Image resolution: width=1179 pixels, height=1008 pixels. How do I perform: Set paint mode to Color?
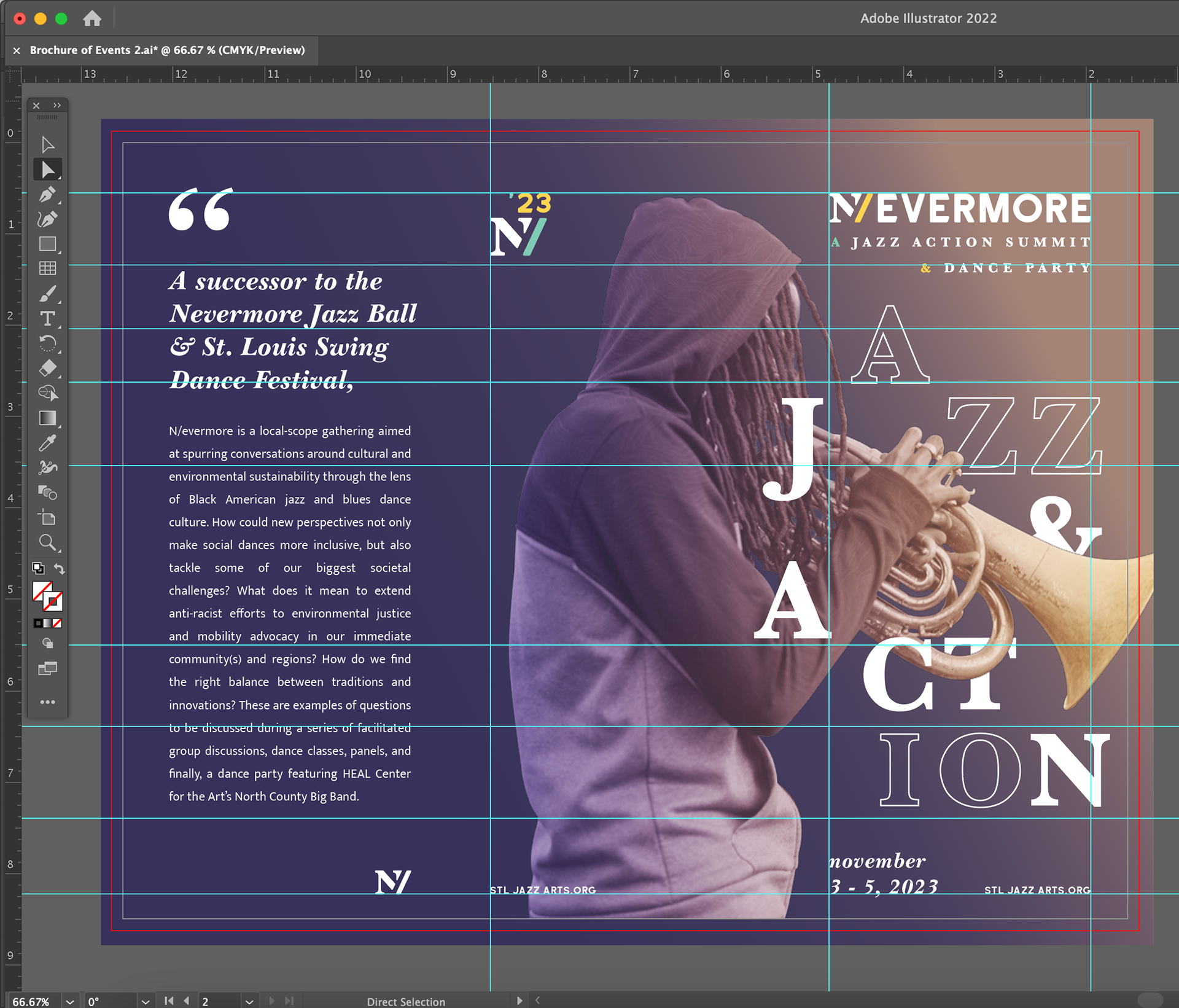coord(38,623)
